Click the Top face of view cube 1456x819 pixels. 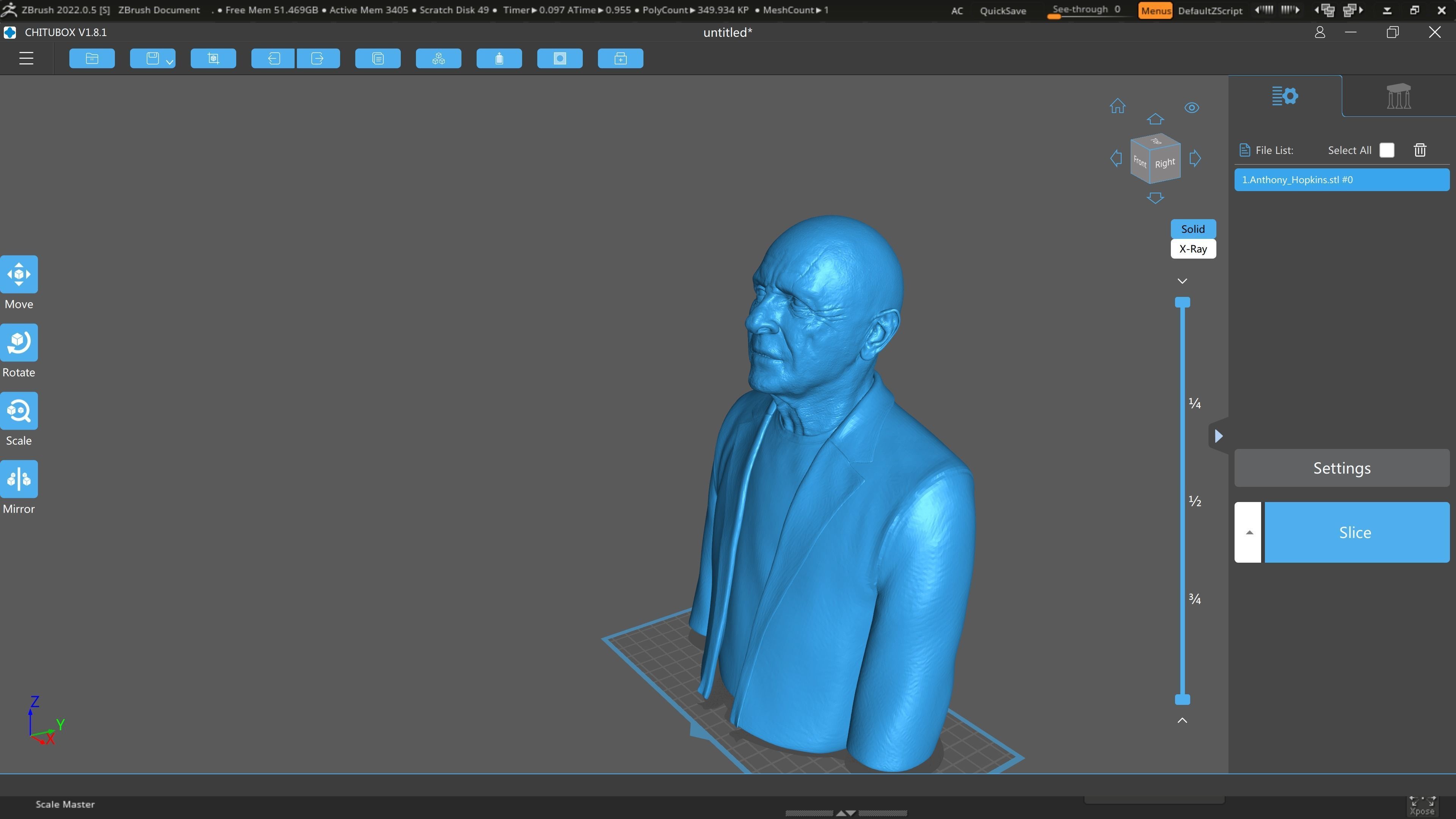click(1156, 141)
